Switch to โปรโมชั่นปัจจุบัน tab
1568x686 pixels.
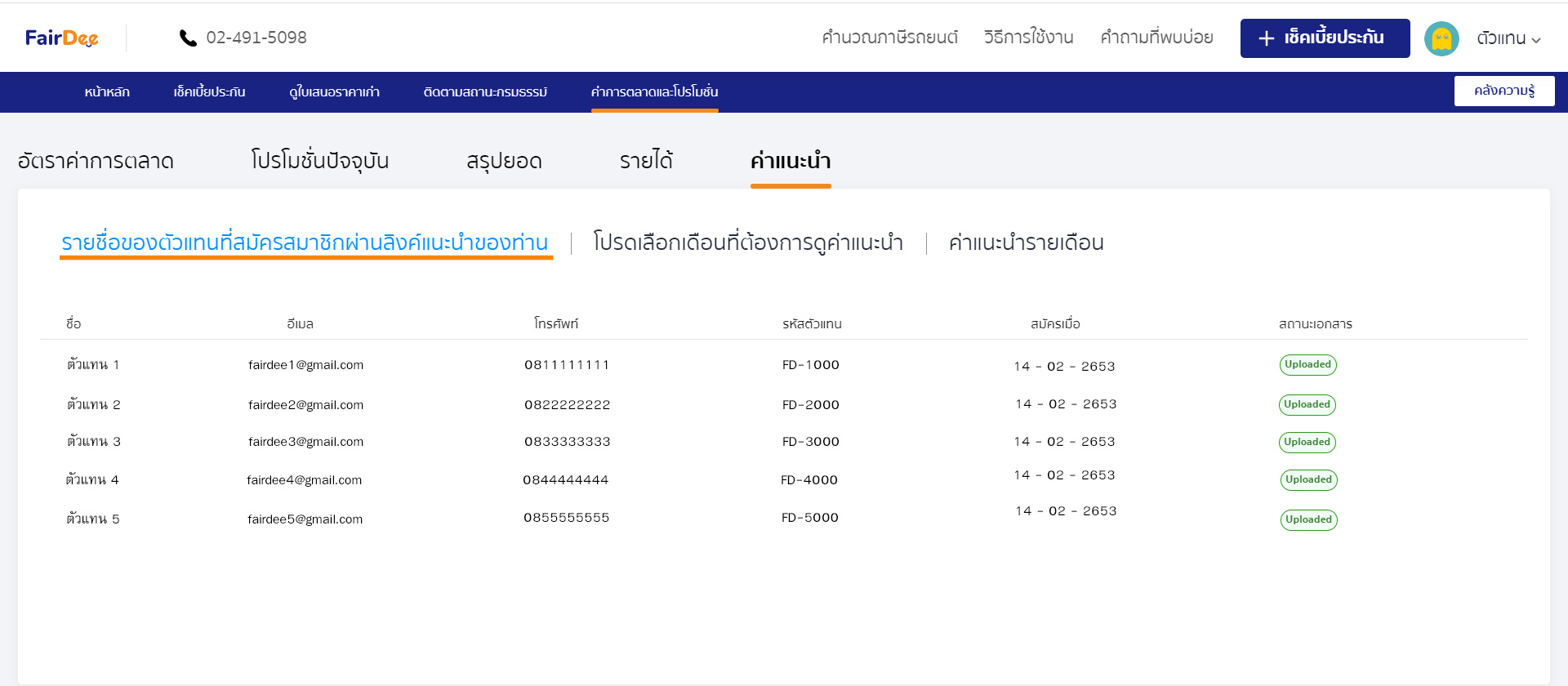320,161
